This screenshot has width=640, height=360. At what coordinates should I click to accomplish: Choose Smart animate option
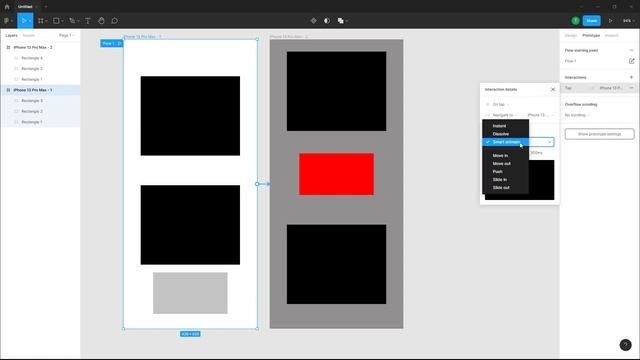tap(506, 142)
